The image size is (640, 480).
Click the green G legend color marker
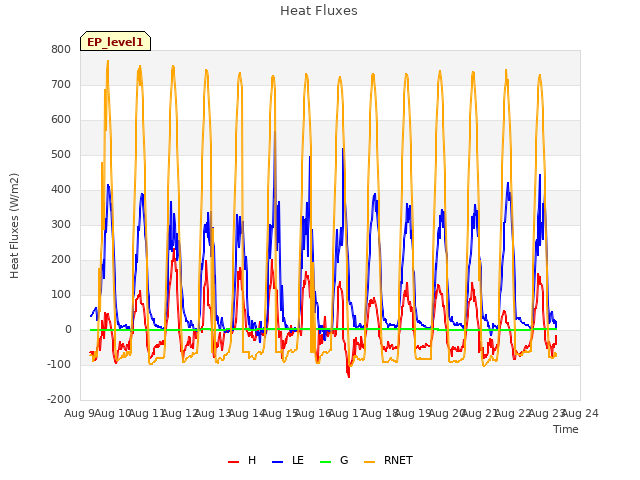(325, 462)
